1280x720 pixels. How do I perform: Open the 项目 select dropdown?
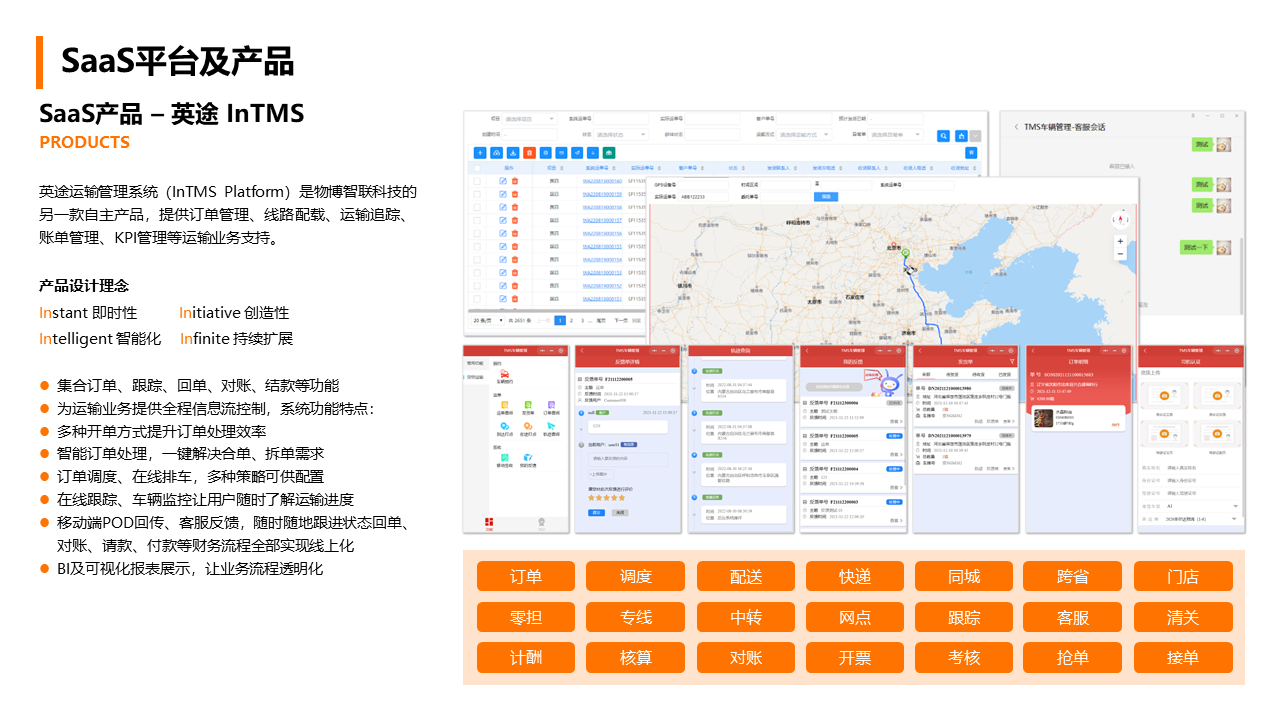tap(529, 119)
